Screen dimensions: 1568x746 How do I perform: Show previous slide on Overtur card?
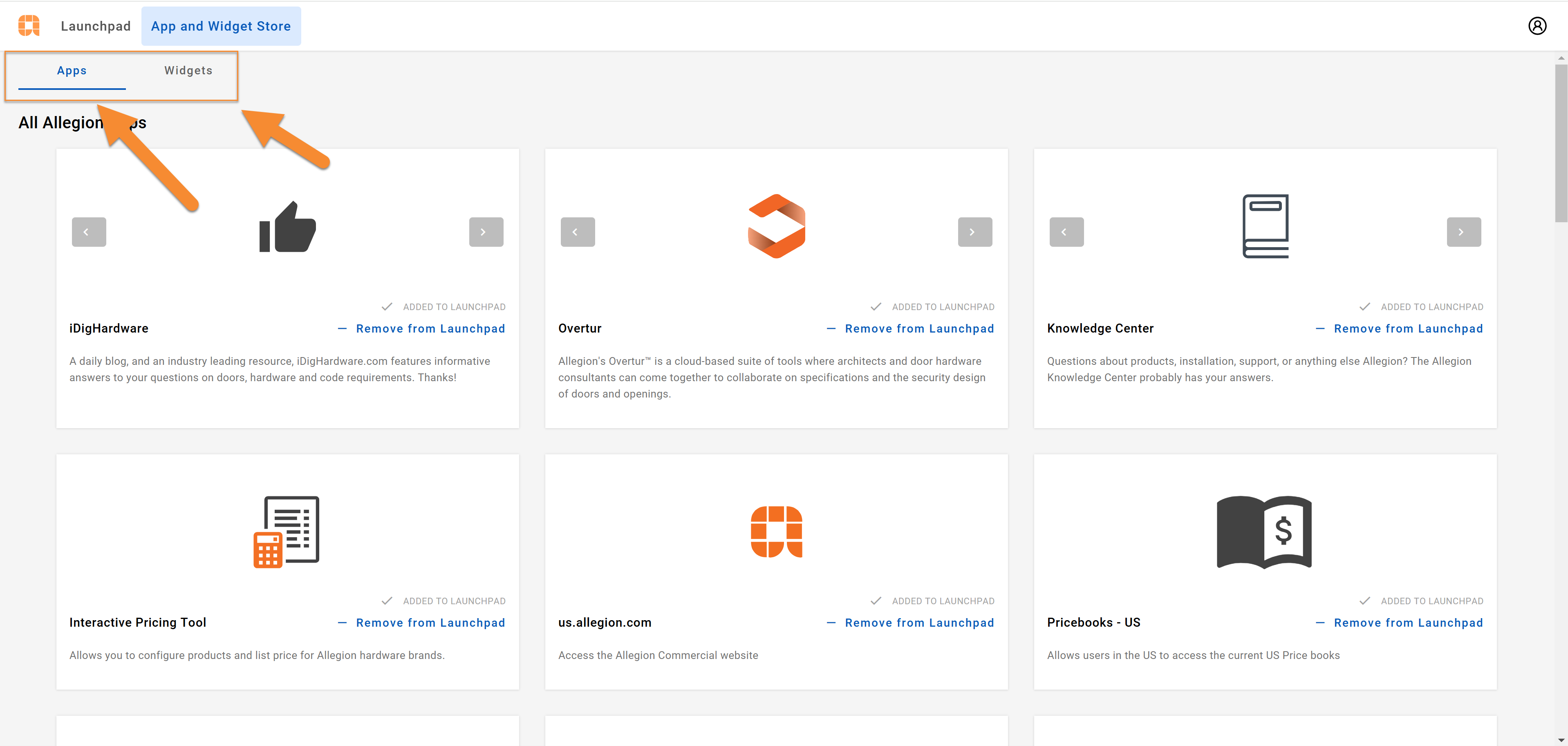click(578, 232)
